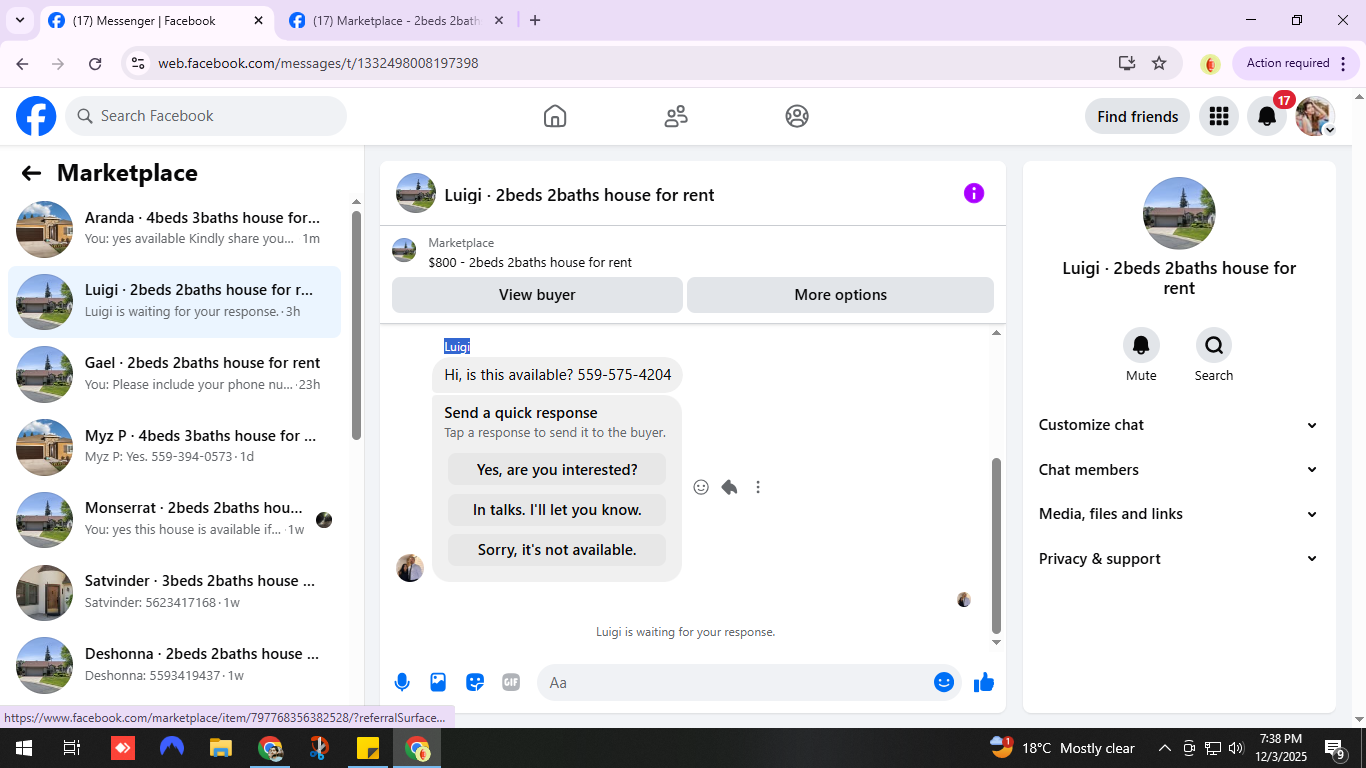
Task: Open Myz P 4beds 3baths conversation
Action: tap(174, 447)
